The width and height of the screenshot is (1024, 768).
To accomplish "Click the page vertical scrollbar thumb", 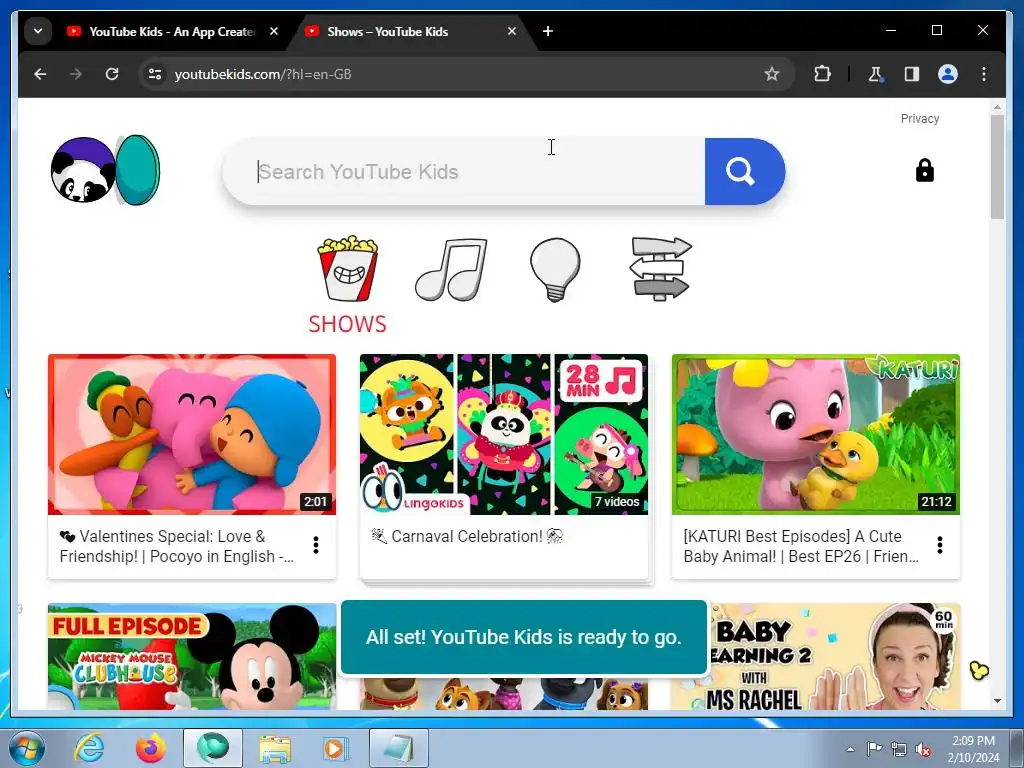I will 997,167.
